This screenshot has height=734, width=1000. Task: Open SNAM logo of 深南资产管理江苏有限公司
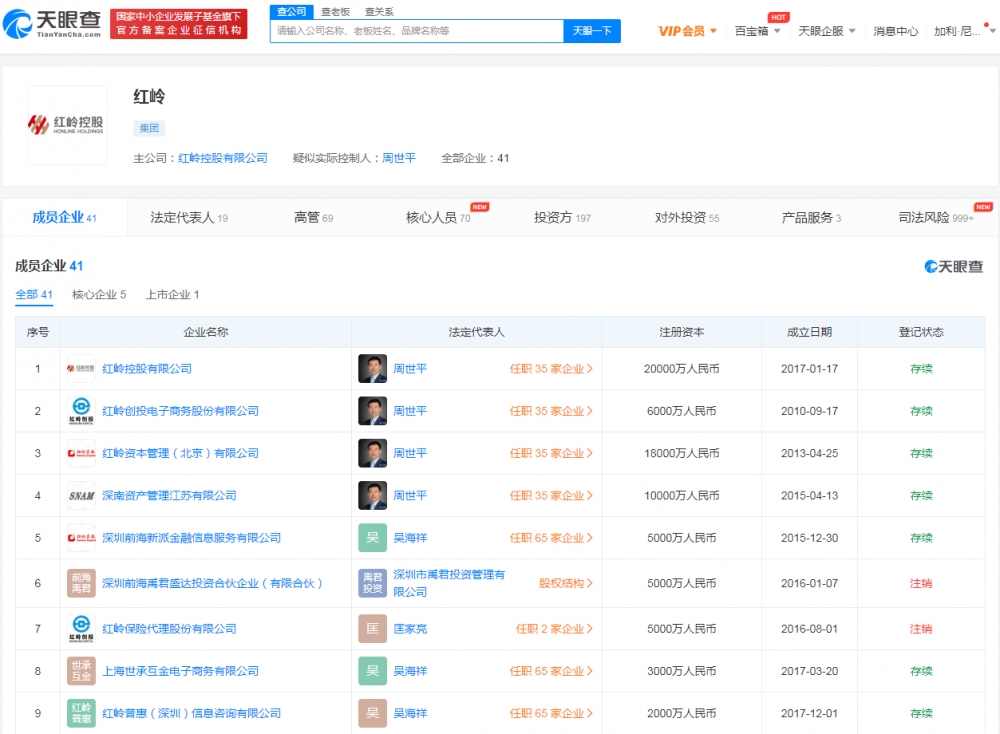tap(81, 495)
